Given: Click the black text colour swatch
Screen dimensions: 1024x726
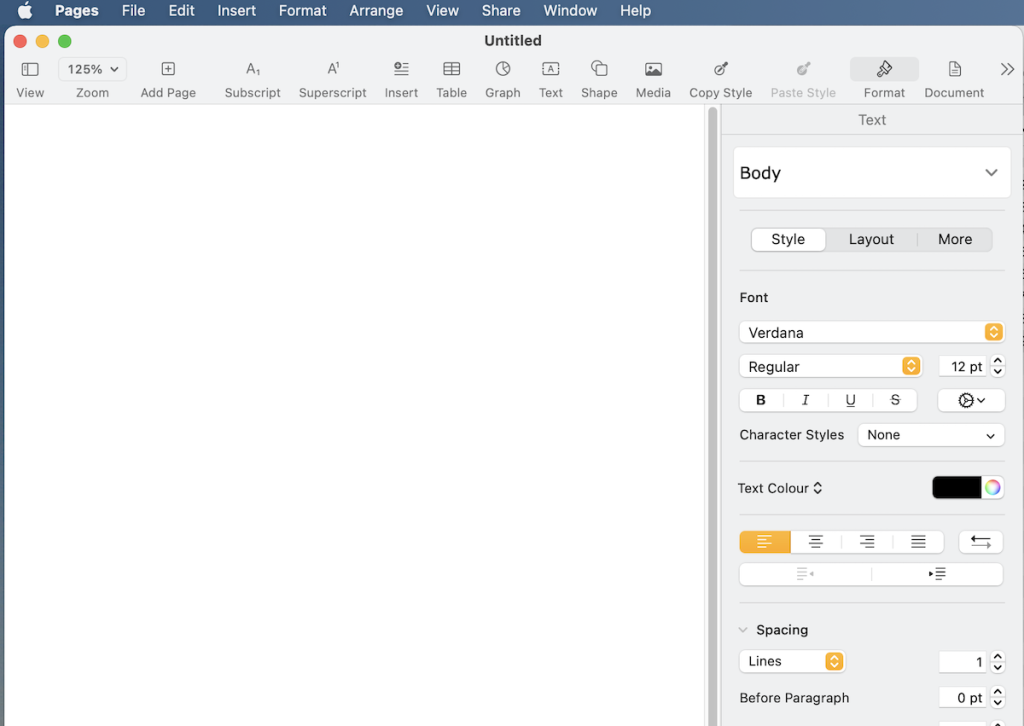Looking at the screenshot, I should [x=957, y=487].
